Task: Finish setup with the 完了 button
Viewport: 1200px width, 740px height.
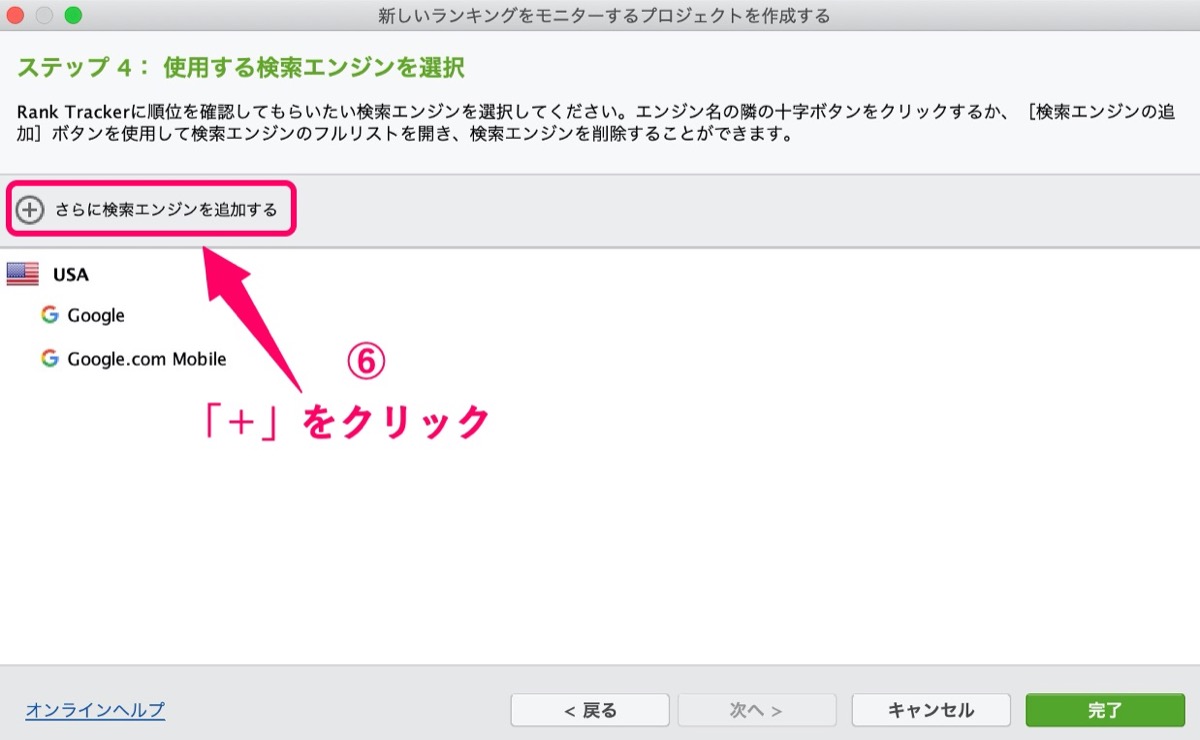Action: pos(1105,711)
